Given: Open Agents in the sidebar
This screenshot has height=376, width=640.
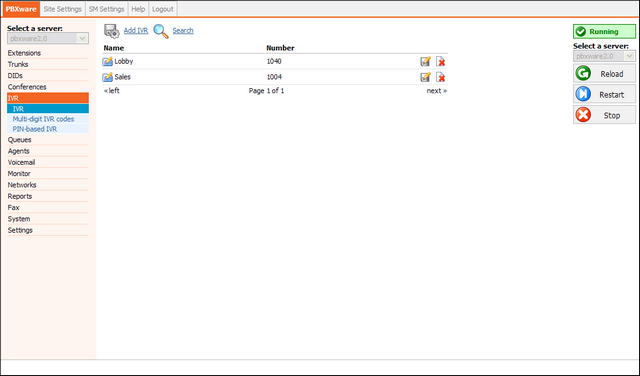Looking at the screenshot, I should coord(48,151).
